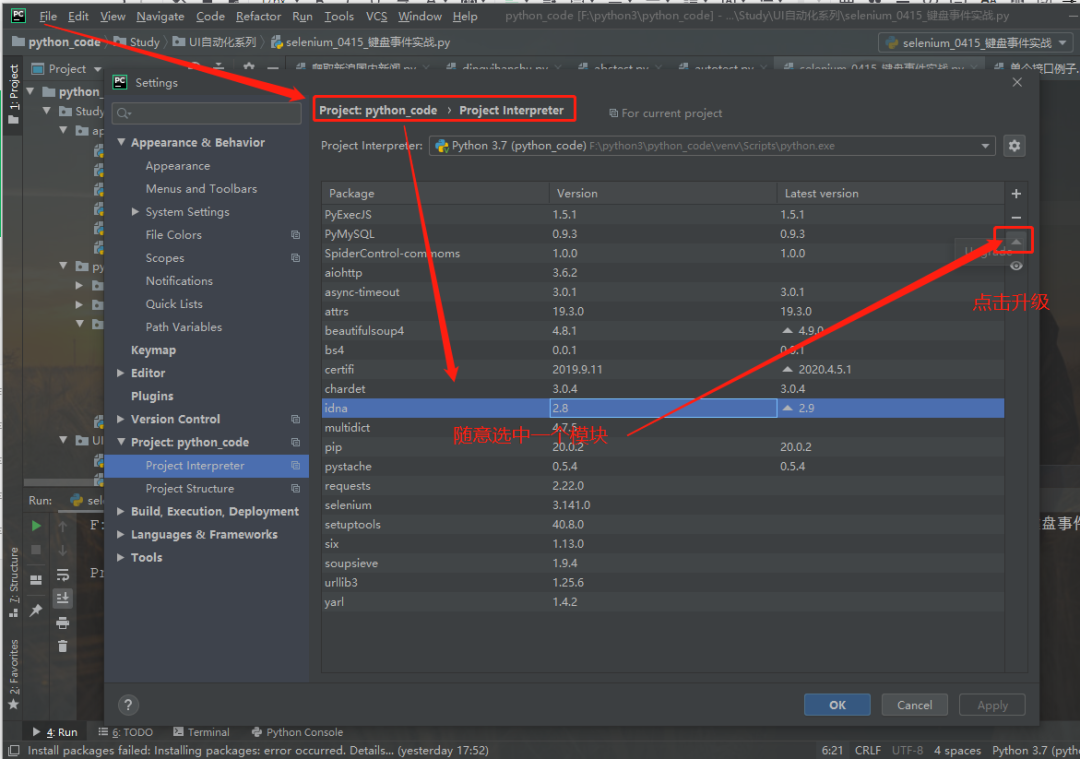Collapse the Project: python_code section
Image resolution: width=1080 pixels, height=759 pixels.
(x=121, y=442)
